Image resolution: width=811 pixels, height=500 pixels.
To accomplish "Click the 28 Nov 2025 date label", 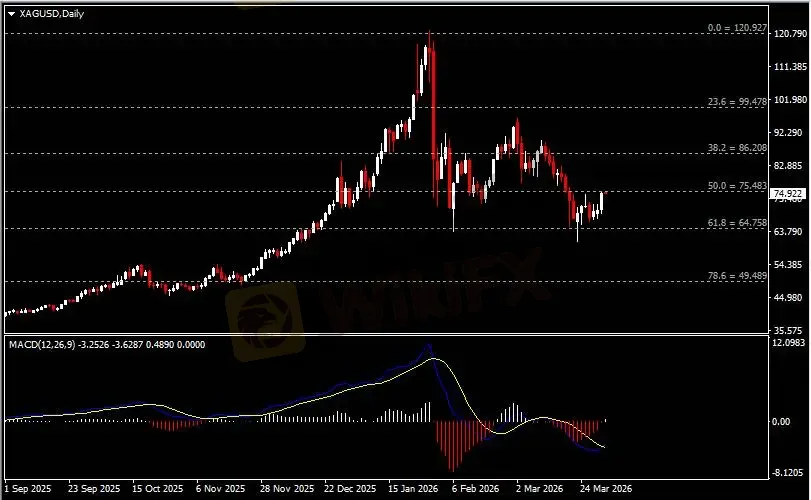I will click(287, 489).
